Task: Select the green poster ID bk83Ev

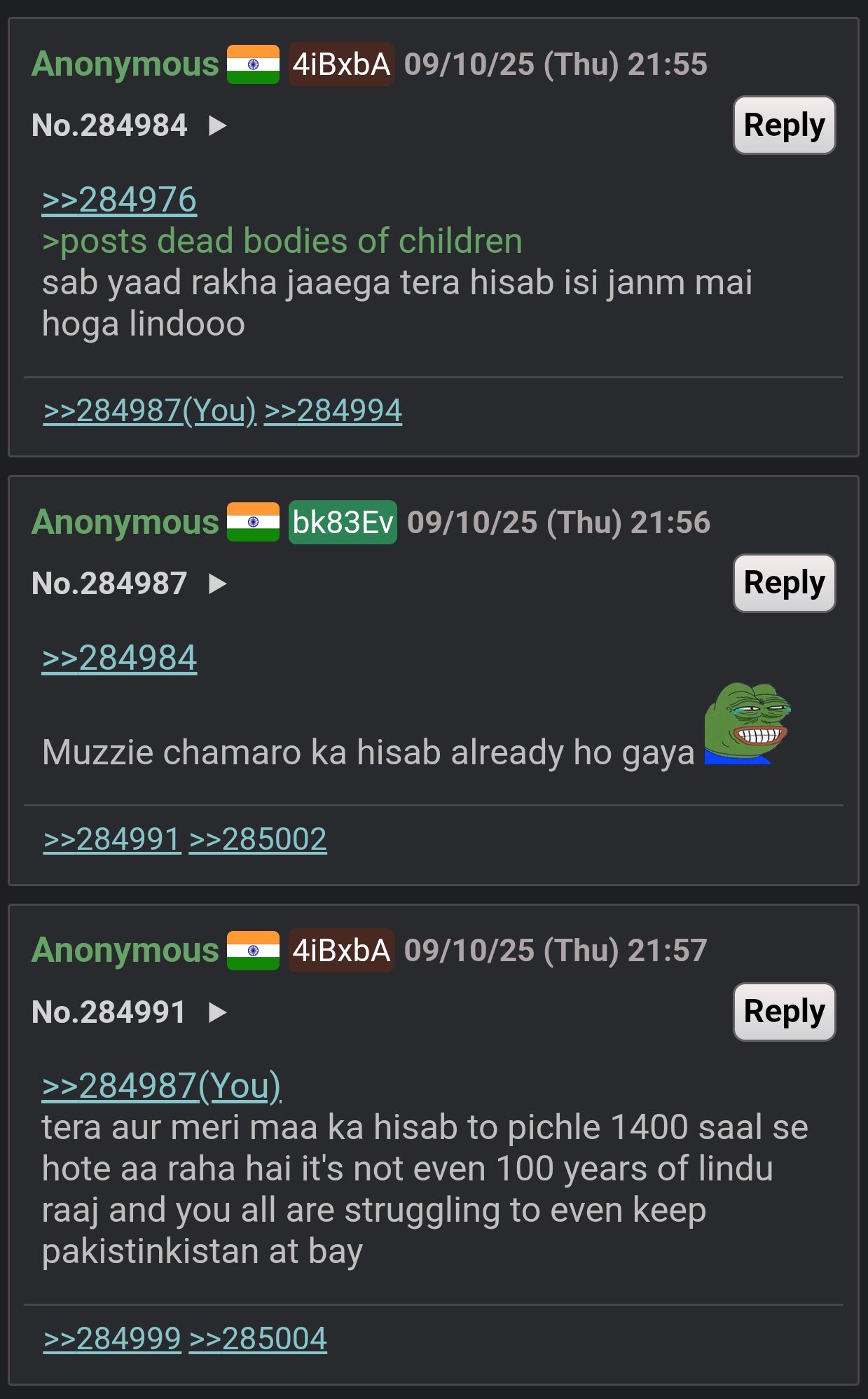Action: (x=343, y=522)
